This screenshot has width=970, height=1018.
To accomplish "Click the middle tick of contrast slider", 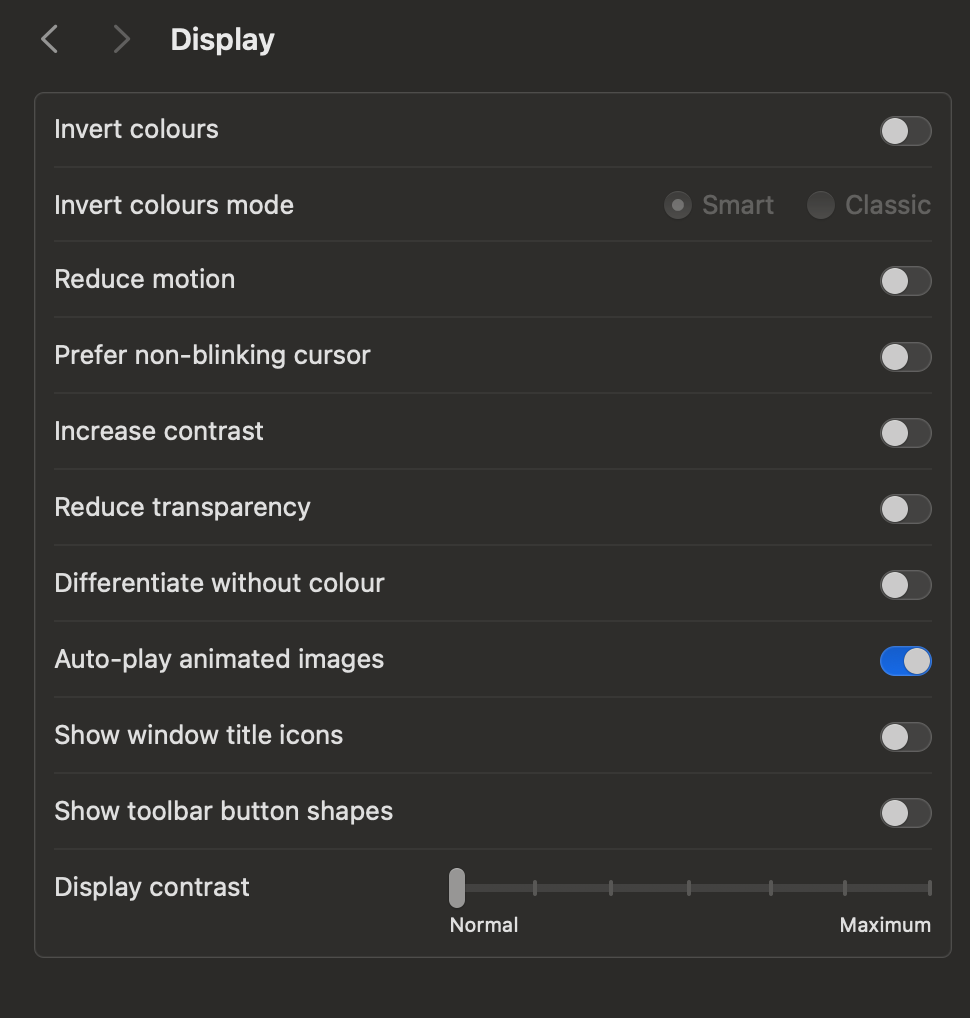I will (x=689, y=887).
